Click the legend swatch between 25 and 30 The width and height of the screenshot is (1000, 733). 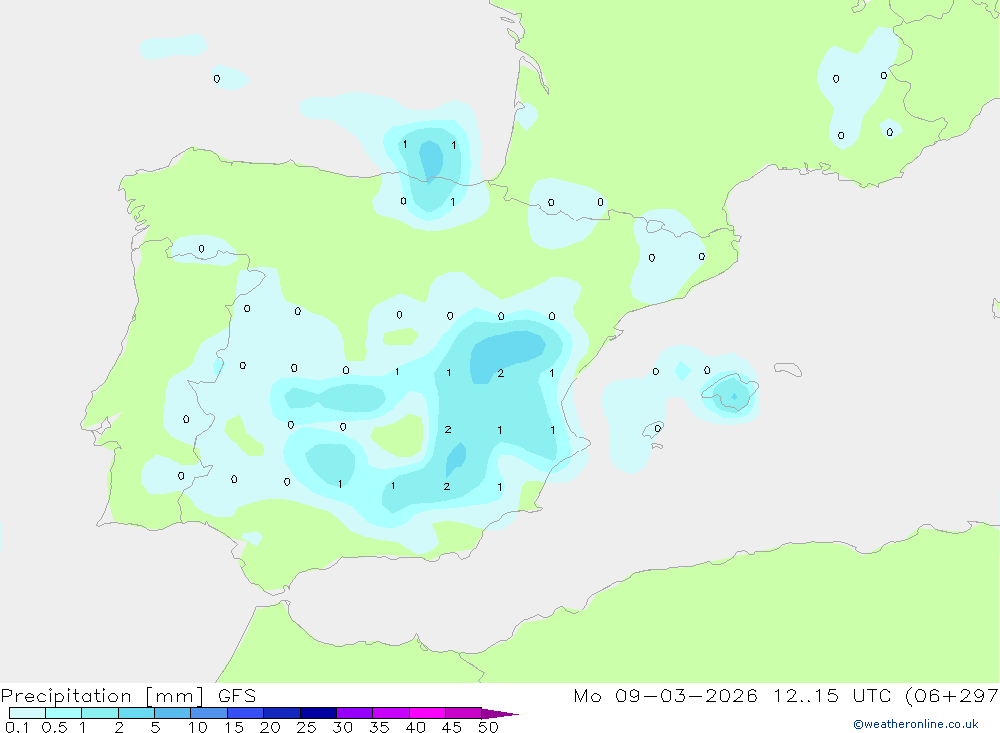click(318, 713)
